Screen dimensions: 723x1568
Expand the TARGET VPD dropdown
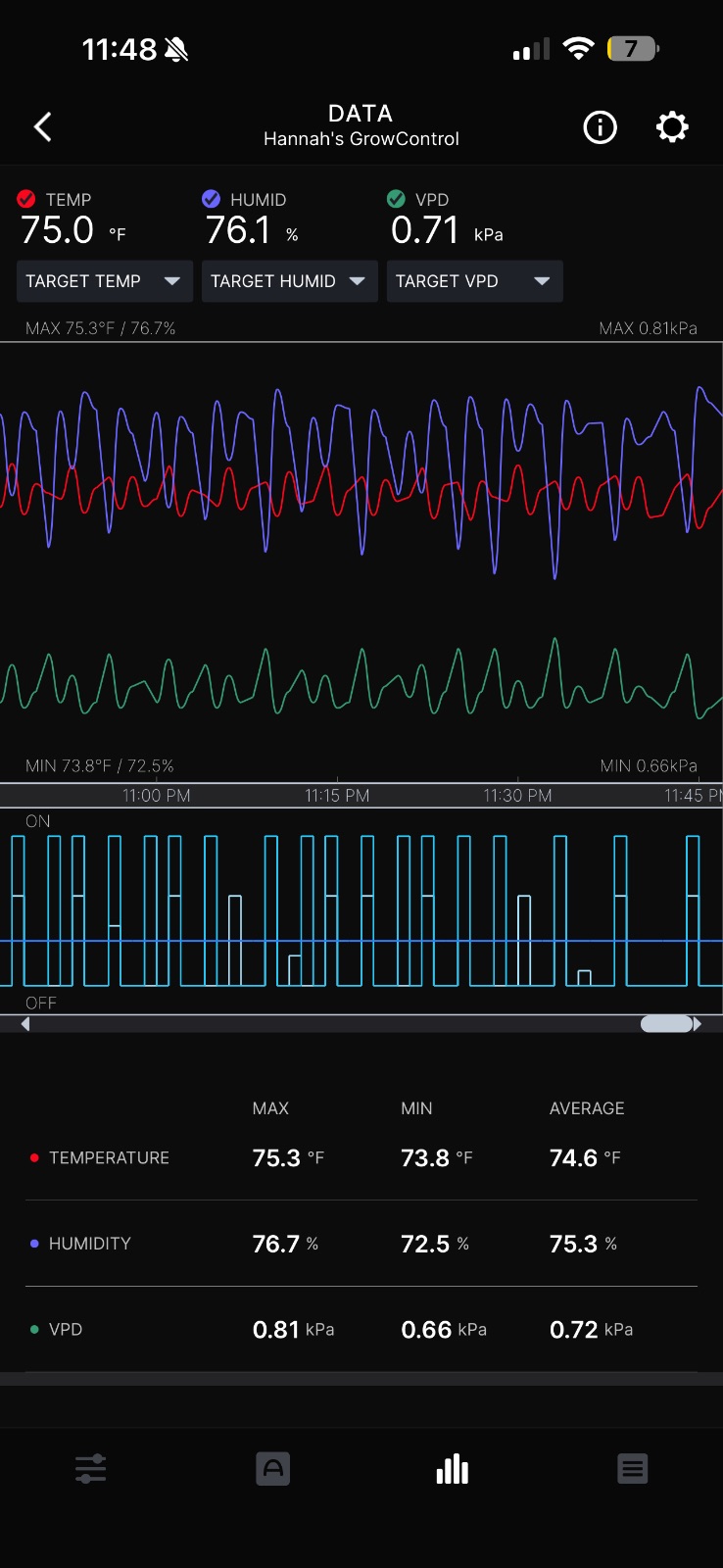tap(474, 281)
